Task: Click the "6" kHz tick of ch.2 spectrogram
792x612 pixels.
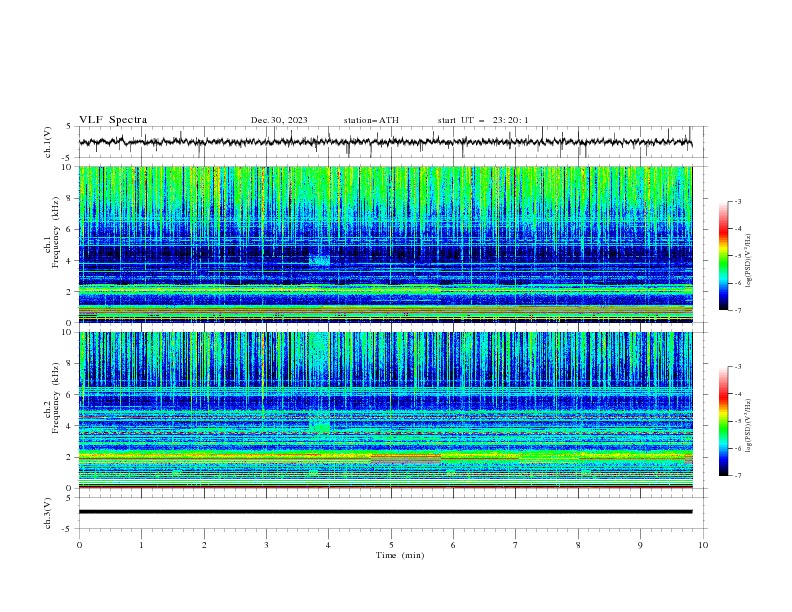Action: coord(70,395)
